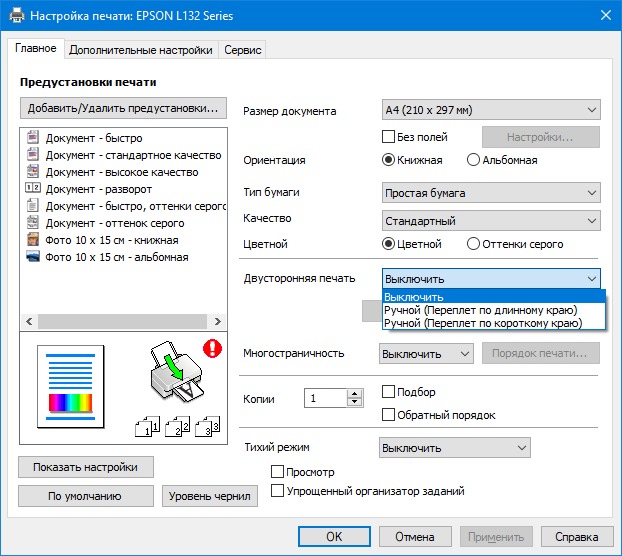Click the printer icon in the title bar
Viewport: 622px width, 556px height.
tap(17, 15)
